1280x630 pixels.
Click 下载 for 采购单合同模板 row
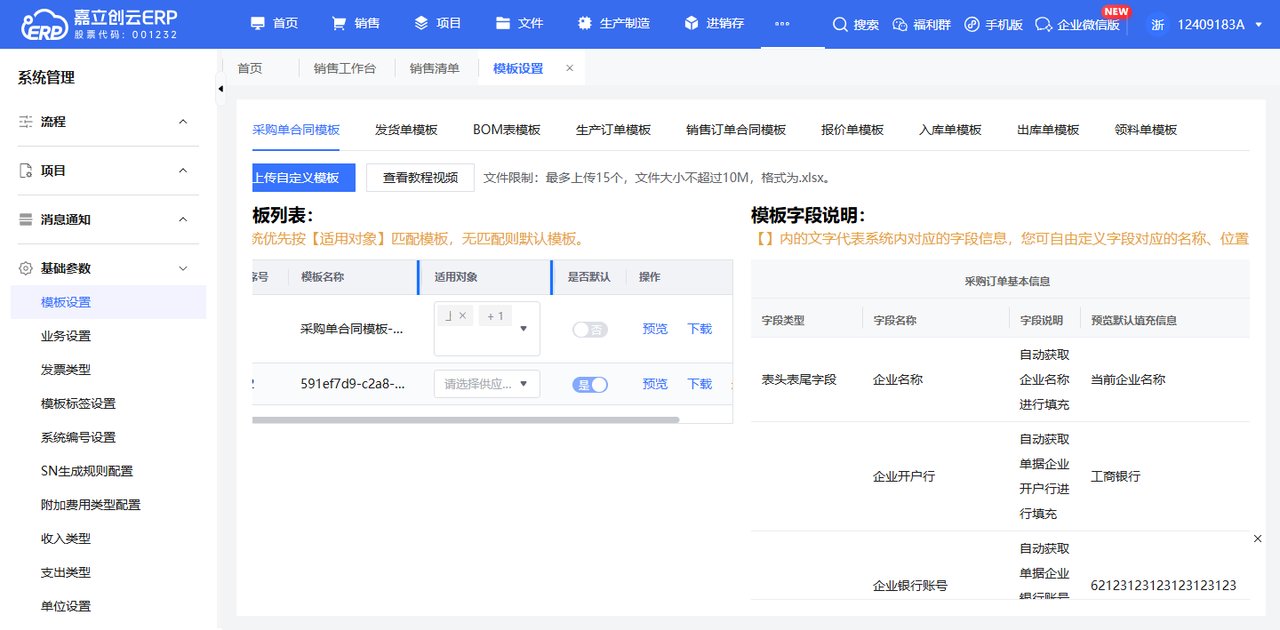pos(700,329)
